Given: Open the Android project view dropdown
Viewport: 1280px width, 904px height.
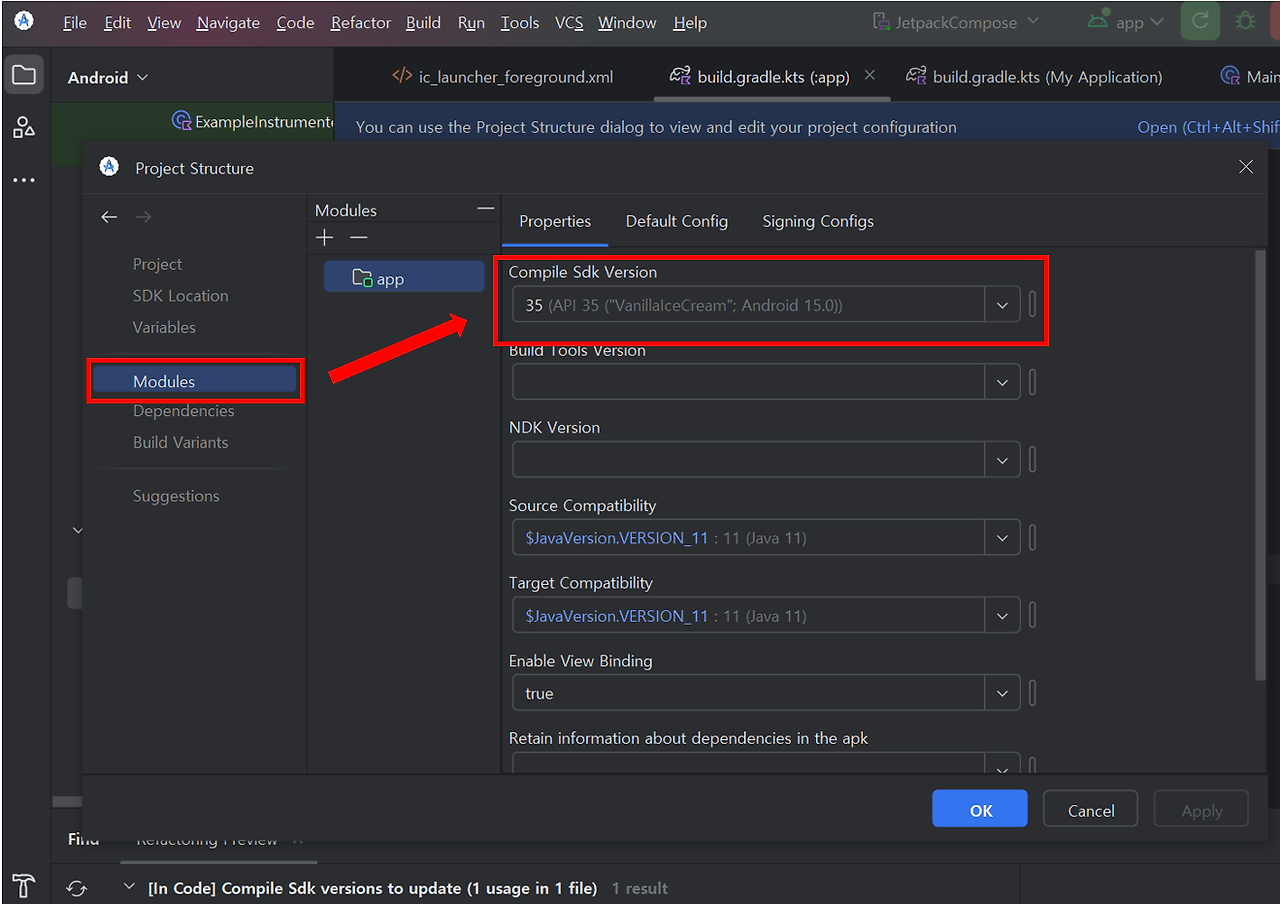Looking at the screenshot, I should pos(107,76).
